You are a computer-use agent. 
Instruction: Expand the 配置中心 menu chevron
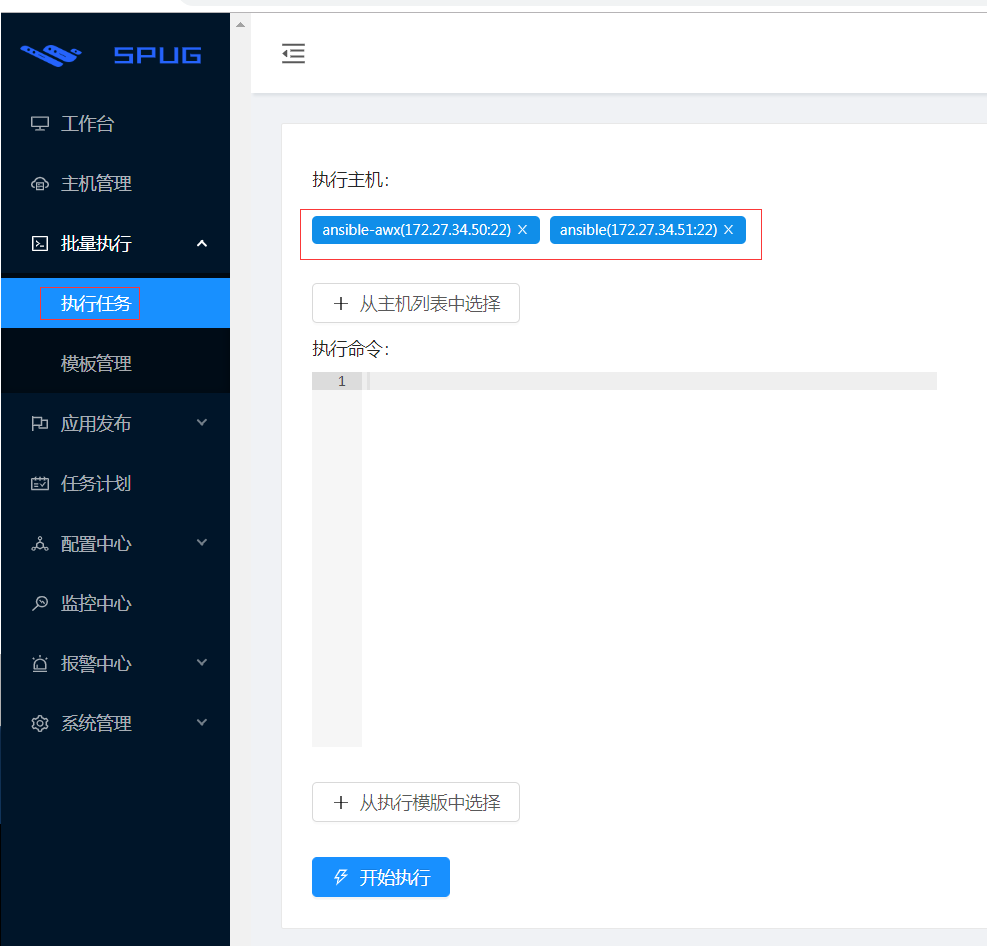click(x=202, y=542)
